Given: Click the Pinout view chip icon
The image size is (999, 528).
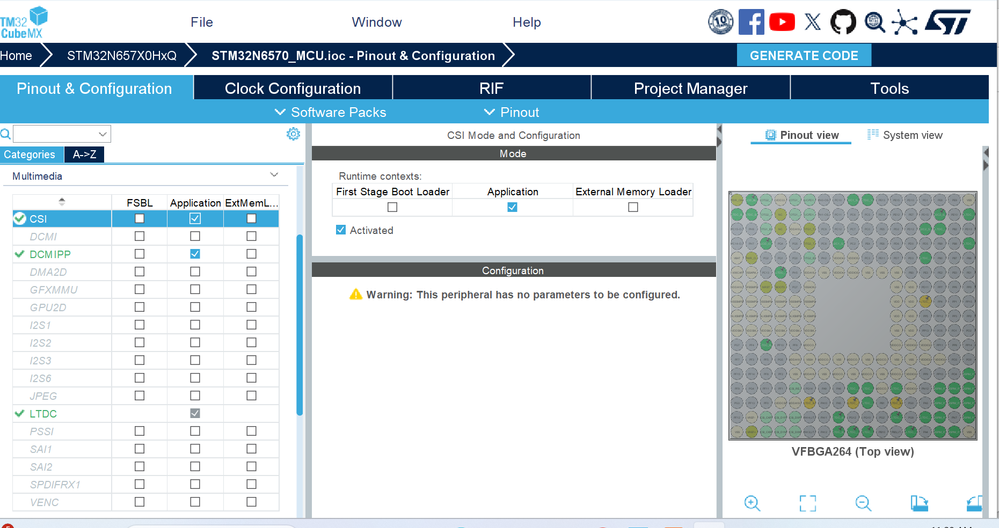Looking at the screenshot, I should (770, 135).
